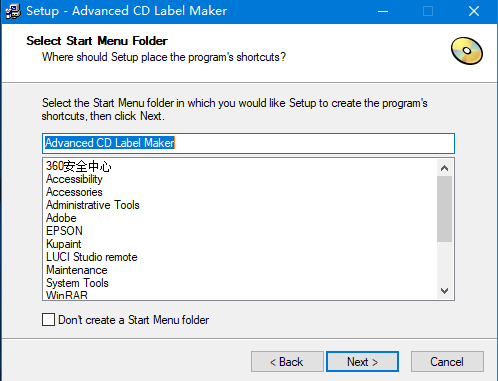498x381 pixels.
Task: Cancel the installation
Action: (447, 361)
